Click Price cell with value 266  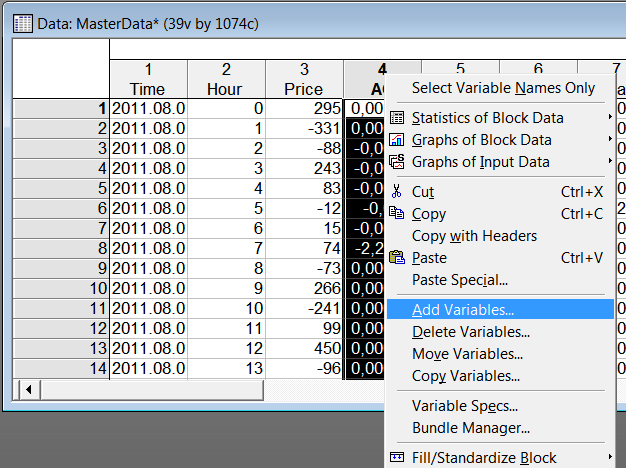(x=304, y=288)
